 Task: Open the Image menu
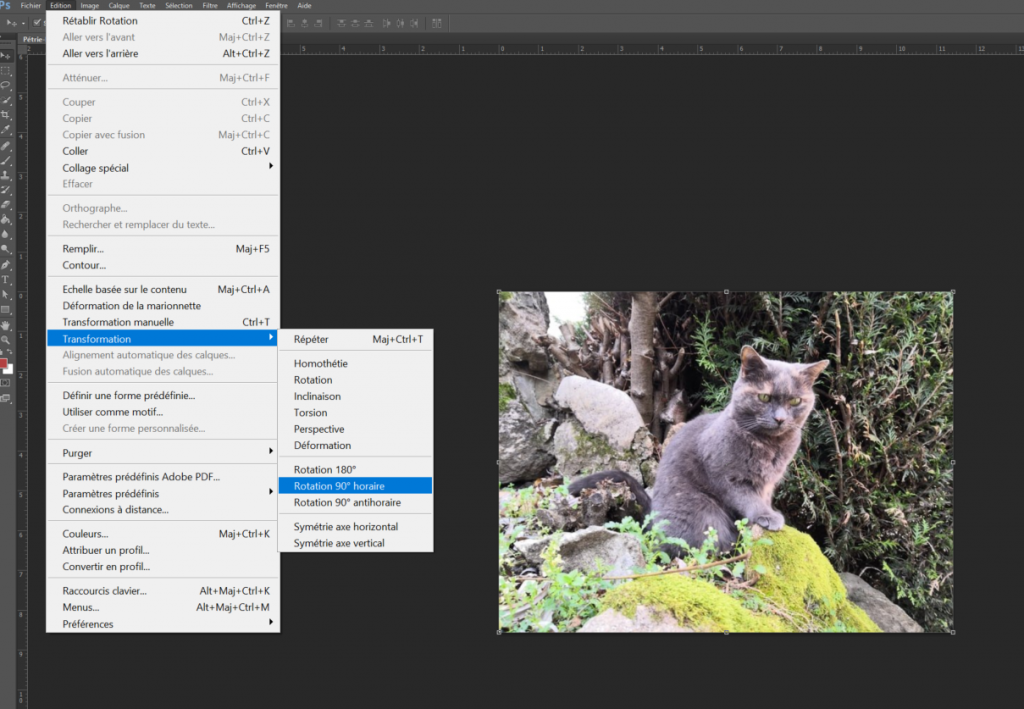coord(89,5)
